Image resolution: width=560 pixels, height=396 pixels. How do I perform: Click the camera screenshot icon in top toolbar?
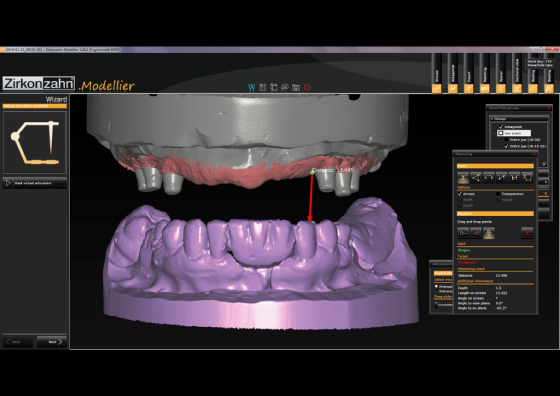coord(296,87)
